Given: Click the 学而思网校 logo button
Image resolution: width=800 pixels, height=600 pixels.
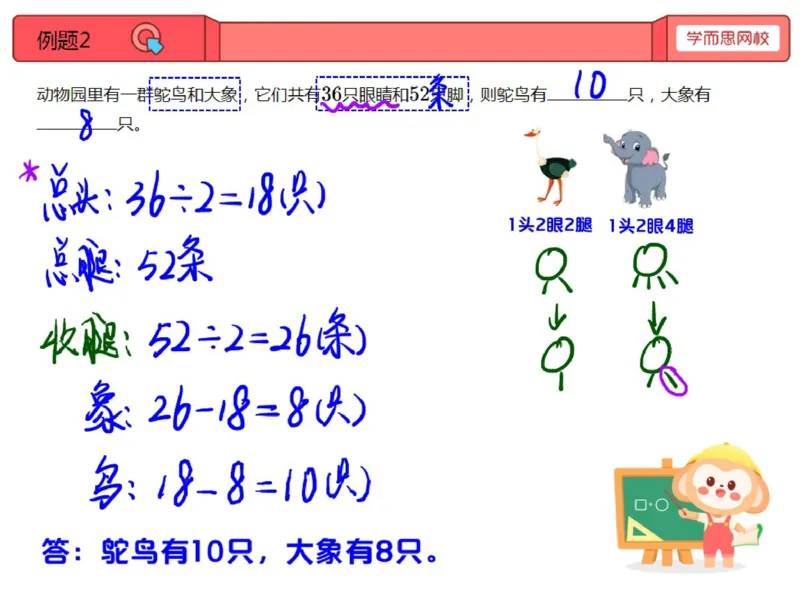Looking at the screenshot, I should pos(728,38).
